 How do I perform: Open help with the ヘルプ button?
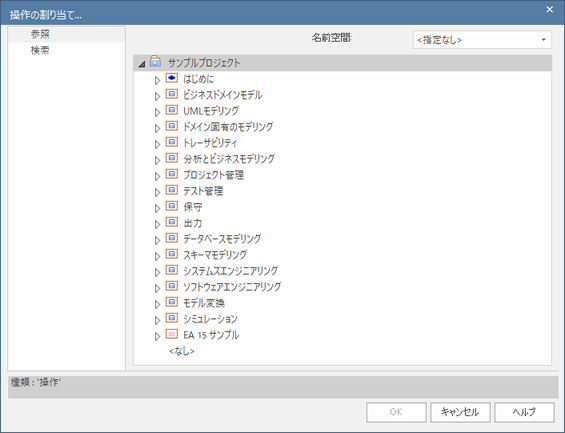524,412
